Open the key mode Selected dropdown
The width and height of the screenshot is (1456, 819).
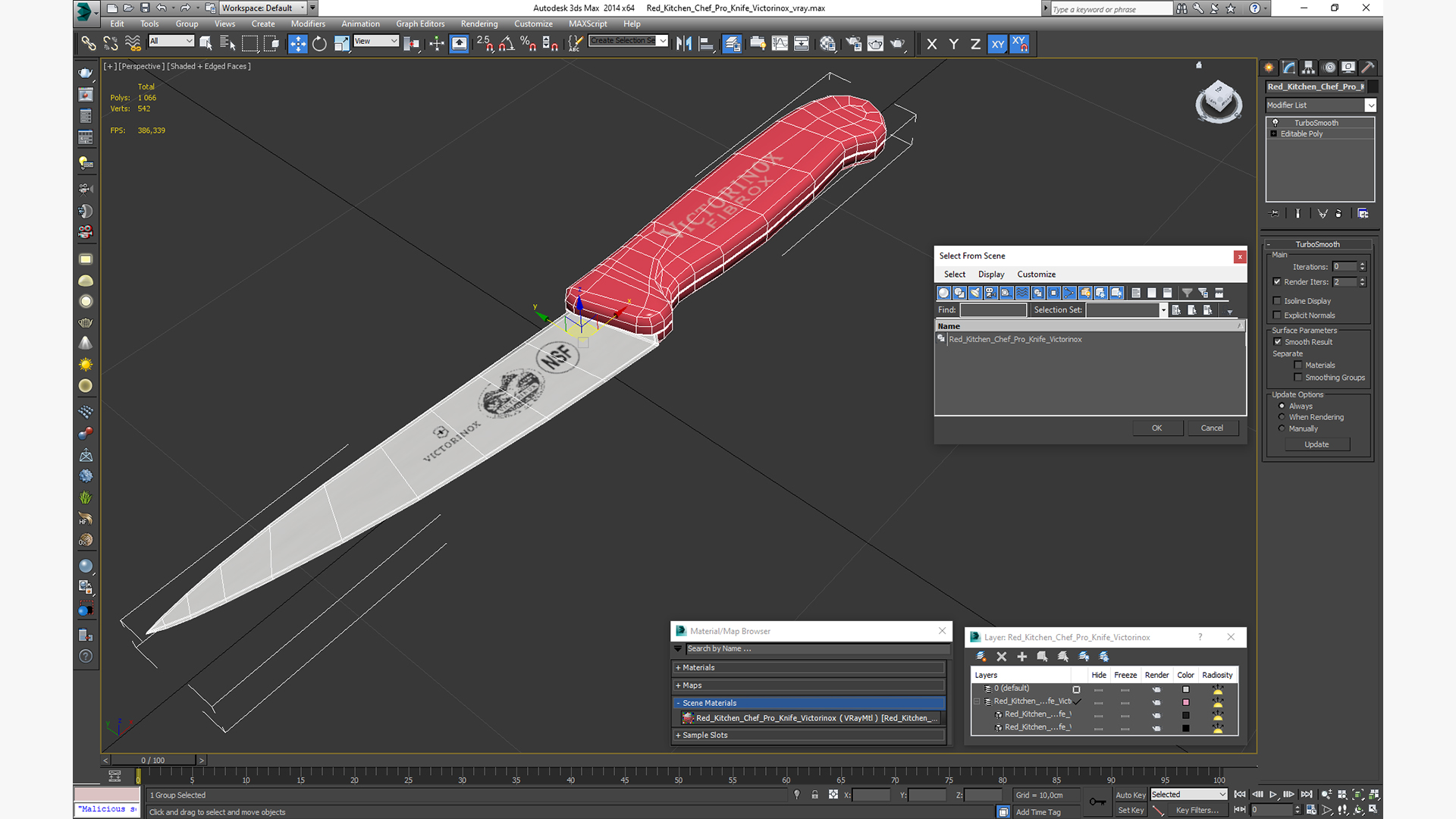1188,794
